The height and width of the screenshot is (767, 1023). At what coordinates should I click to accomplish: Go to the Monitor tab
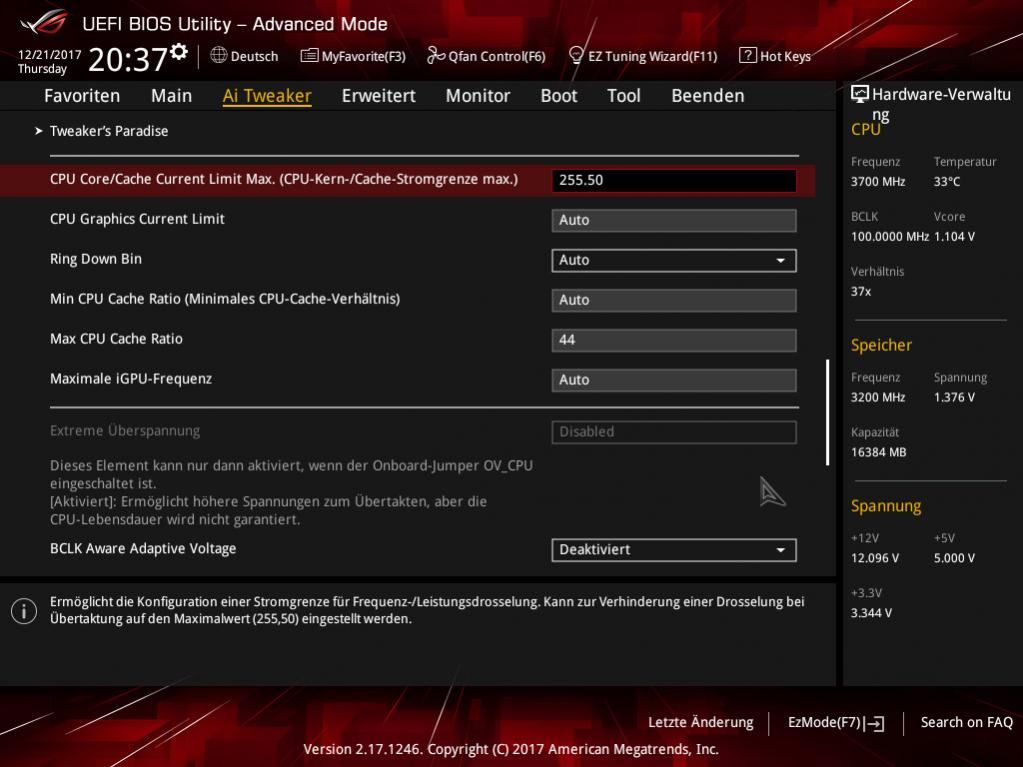(x=478, y=96)
